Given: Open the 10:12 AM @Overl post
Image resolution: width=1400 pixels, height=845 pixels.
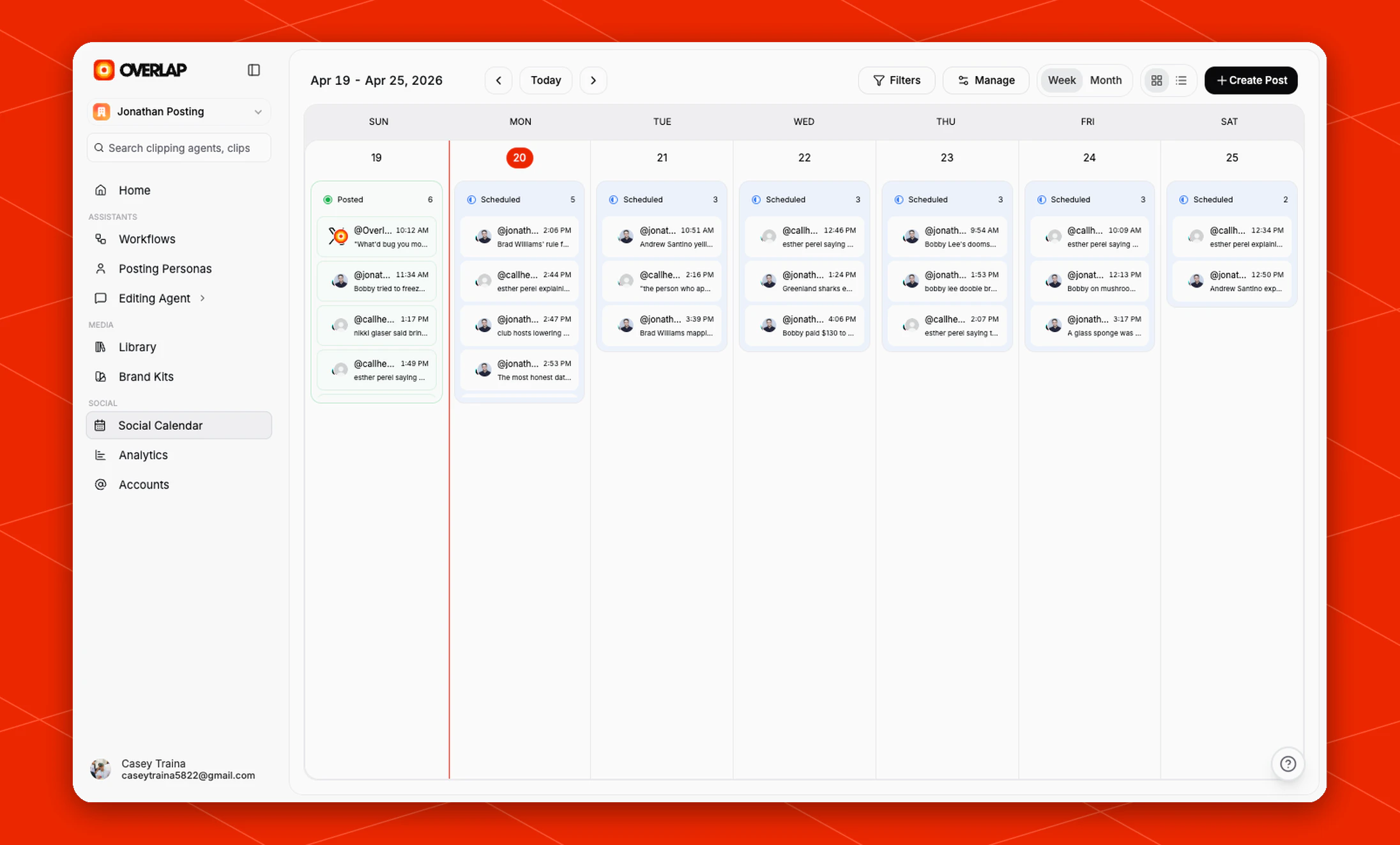Looking at the screenshot, I should pyautogui.click(x=377, y=237).
